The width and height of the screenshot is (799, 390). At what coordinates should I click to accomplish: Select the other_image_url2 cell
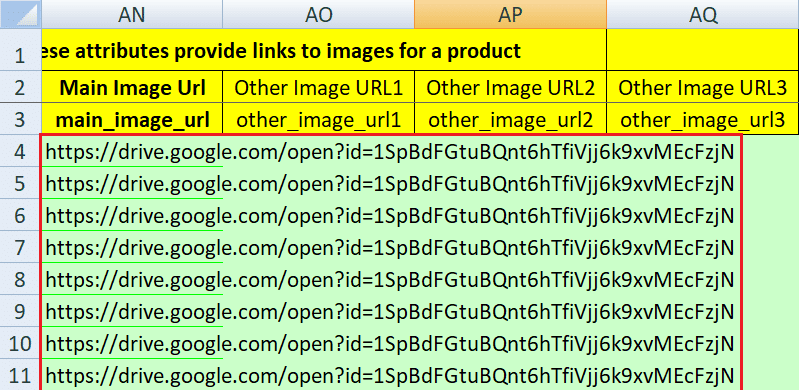coord(511,119)
